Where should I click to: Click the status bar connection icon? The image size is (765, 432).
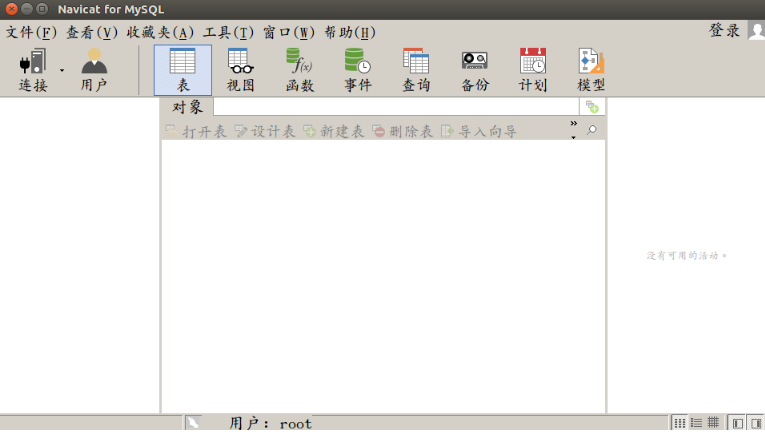pos(193,423)
